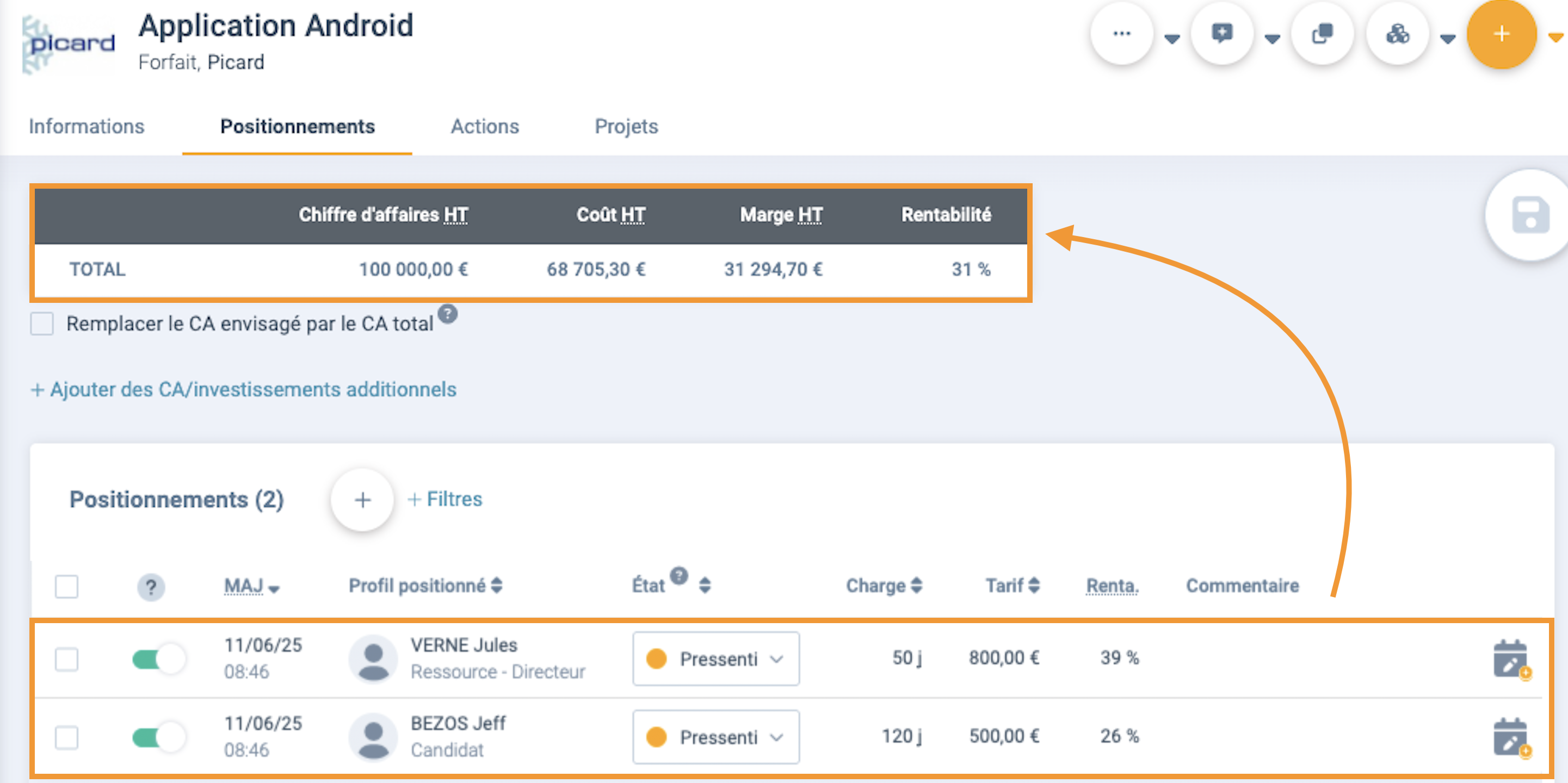The image size is (1568, 783).
Task: Click the BEZOS Jeff name
Action: [458, 723]
